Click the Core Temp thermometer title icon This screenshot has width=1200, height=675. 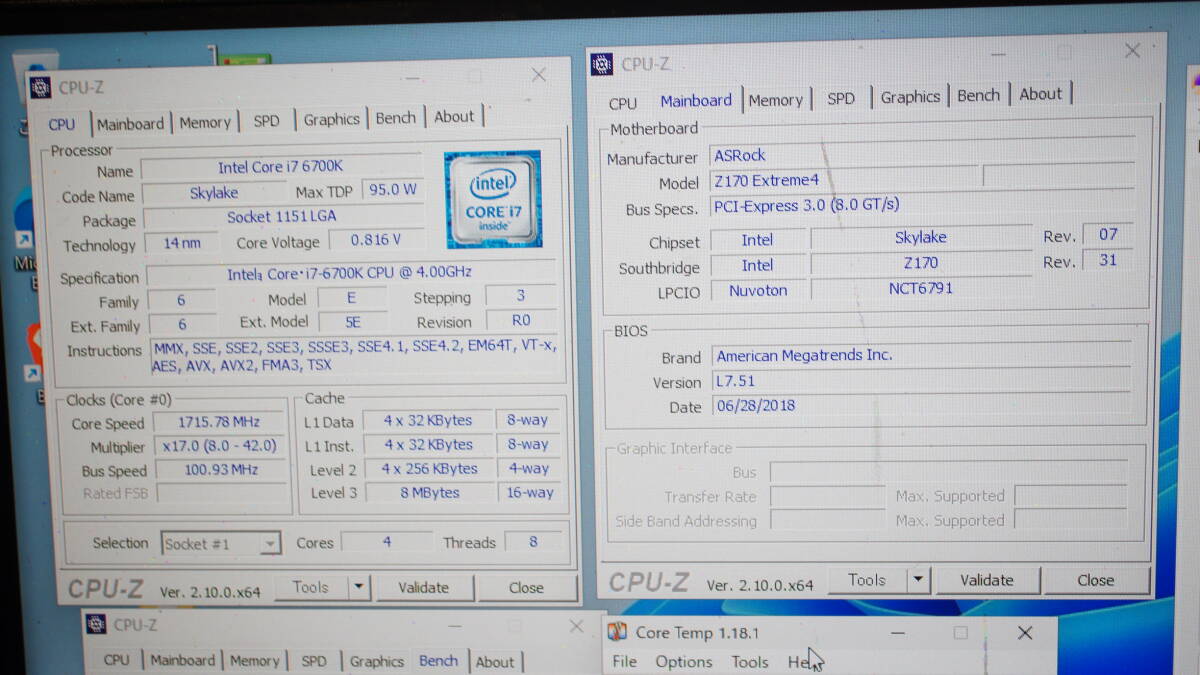pyautogui.click(x=618, y=632)
